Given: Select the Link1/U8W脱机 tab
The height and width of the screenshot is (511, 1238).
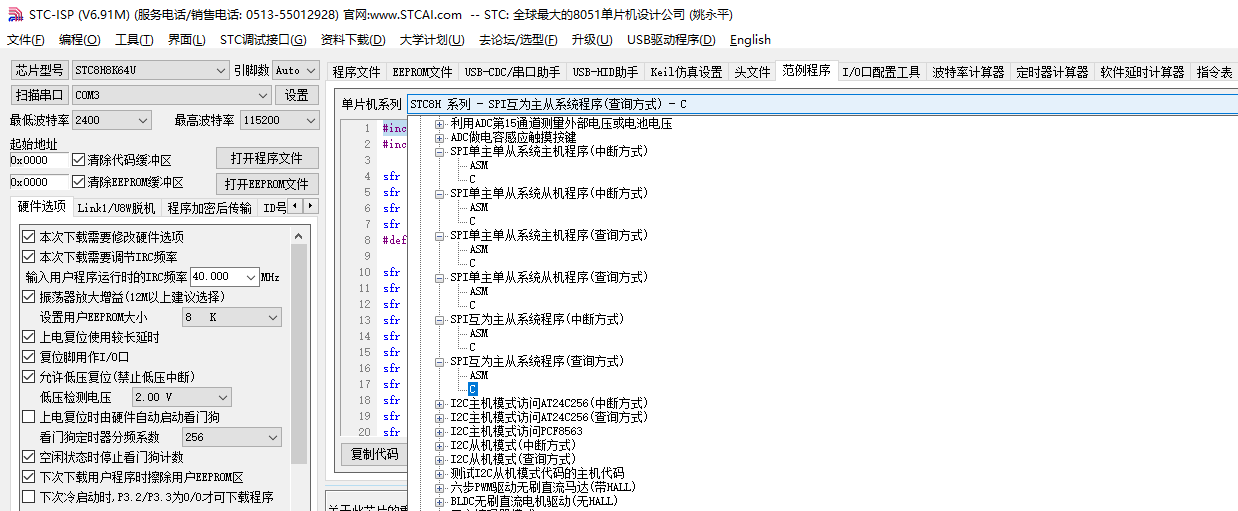Looking at the screenshot, I should [116, 208].
